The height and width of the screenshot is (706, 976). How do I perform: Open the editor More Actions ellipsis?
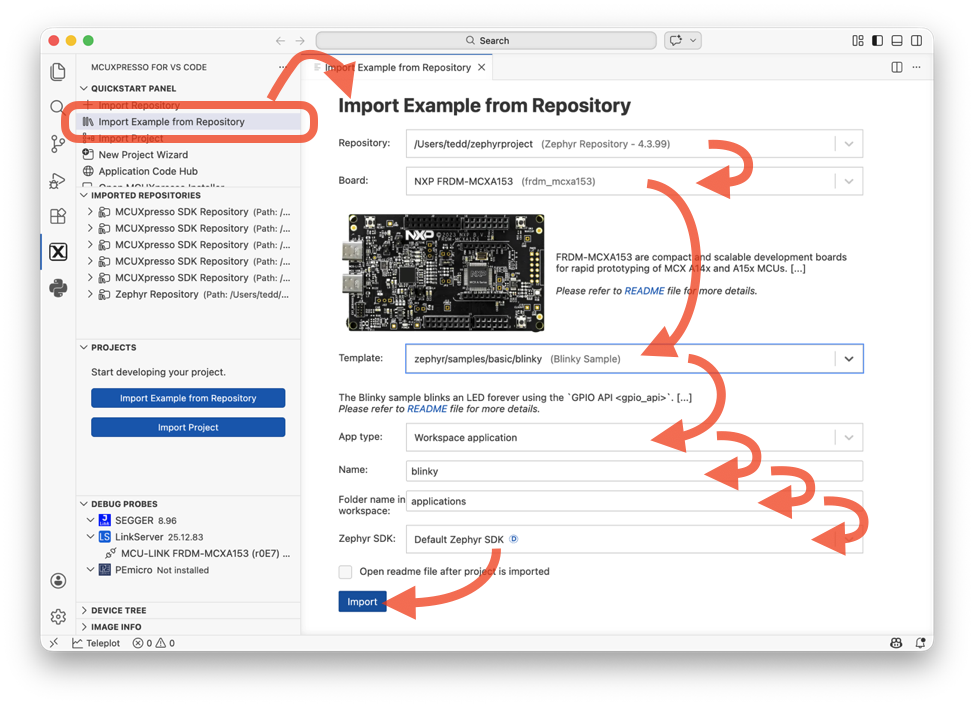click(x=916, y=67)
